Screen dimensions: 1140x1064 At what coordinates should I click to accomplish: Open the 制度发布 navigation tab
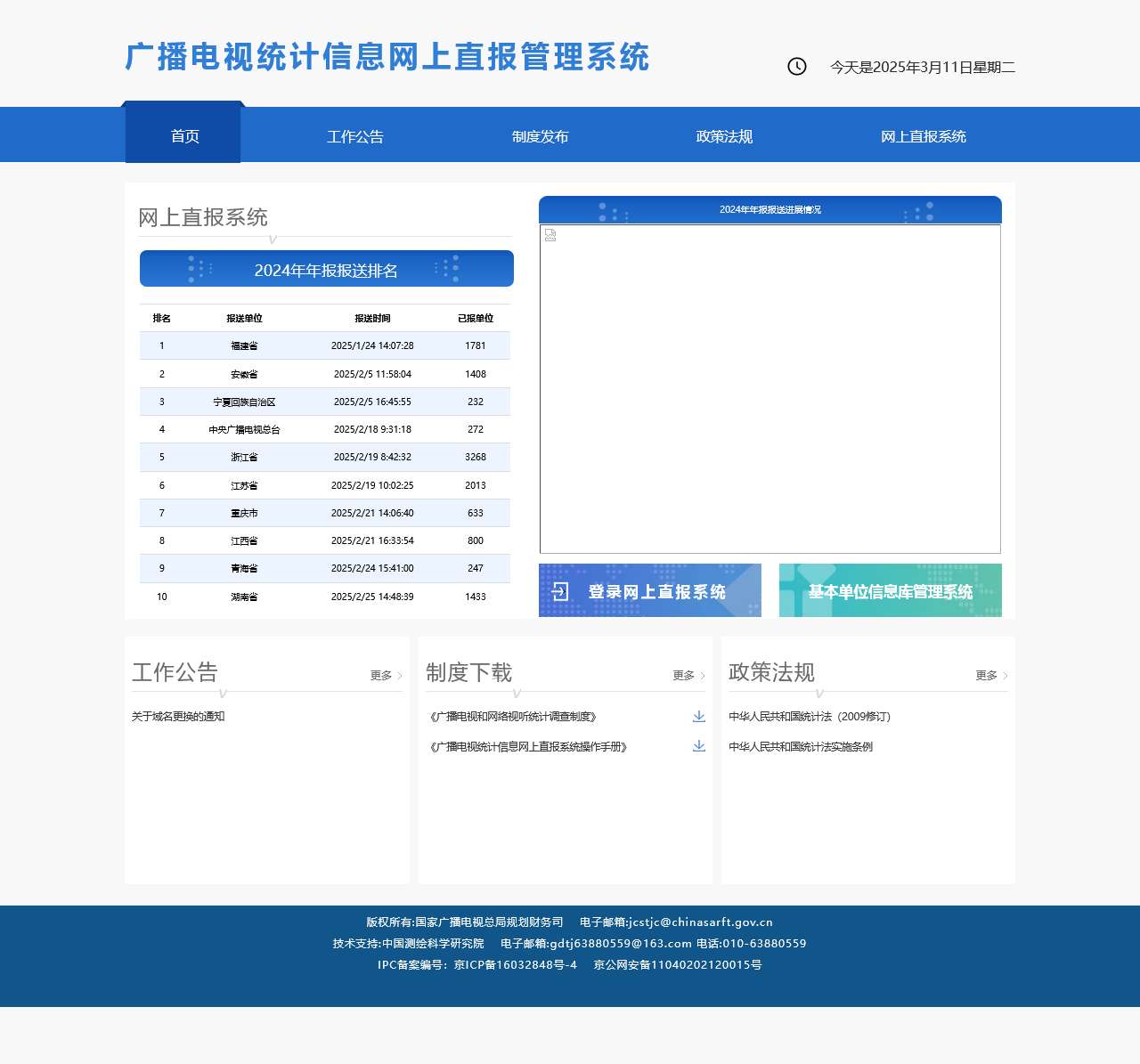541,136
